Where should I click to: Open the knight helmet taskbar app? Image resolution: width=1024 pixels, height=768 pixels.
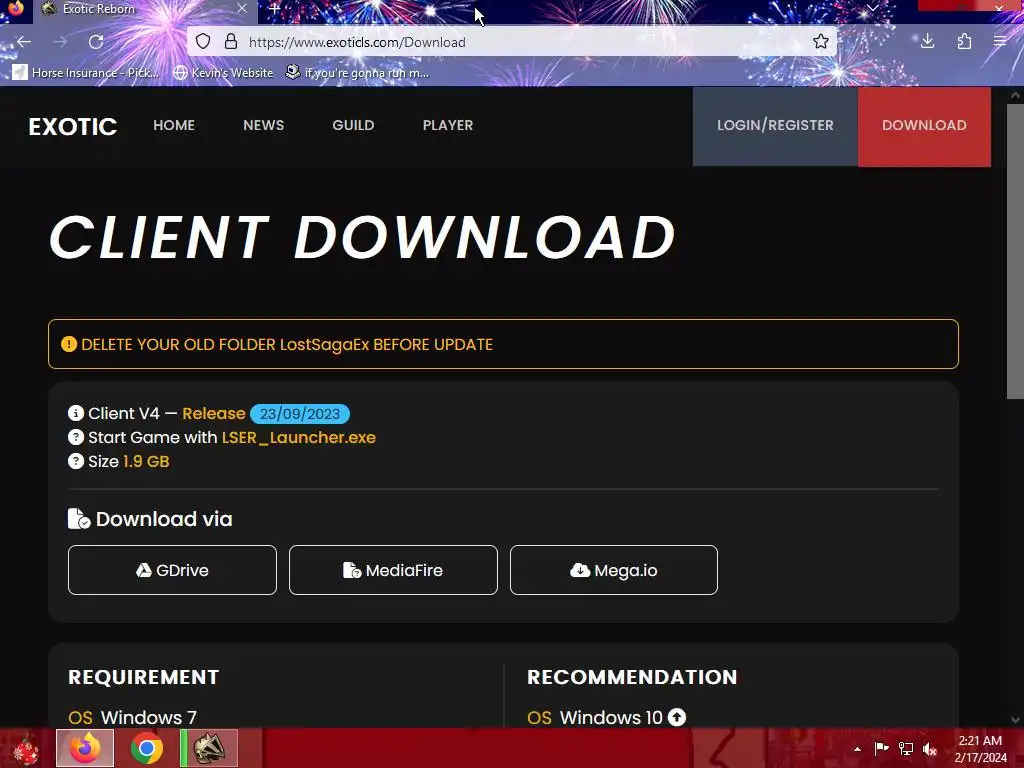[210, 748]
